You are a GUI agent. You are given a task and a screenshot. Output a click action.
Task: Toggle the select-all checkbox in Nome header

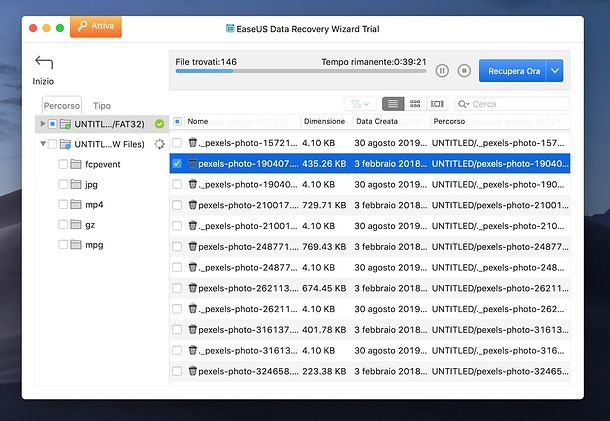[x=177, y=121]
